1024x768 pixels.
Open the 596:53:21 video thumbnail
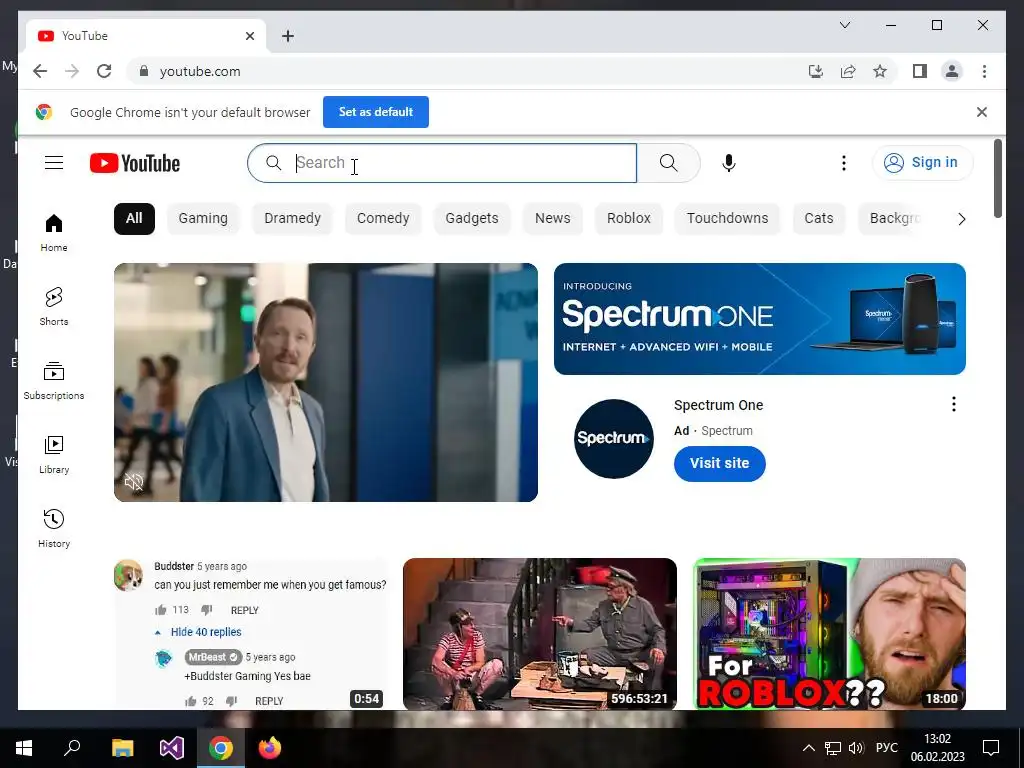[x=539, y=633]
